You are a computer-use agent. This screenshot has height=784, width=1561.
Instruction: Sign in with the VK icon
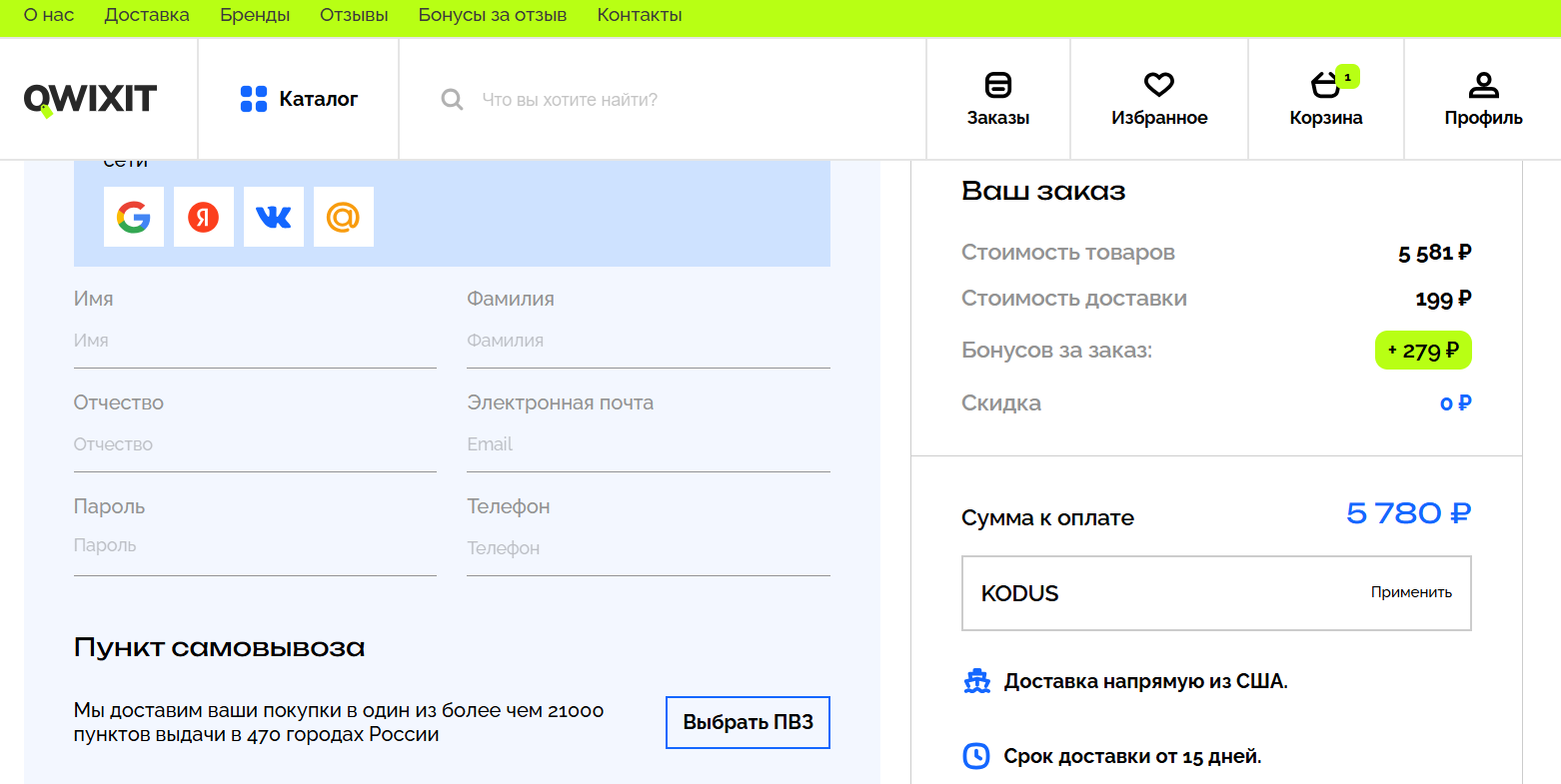(274, 217)
